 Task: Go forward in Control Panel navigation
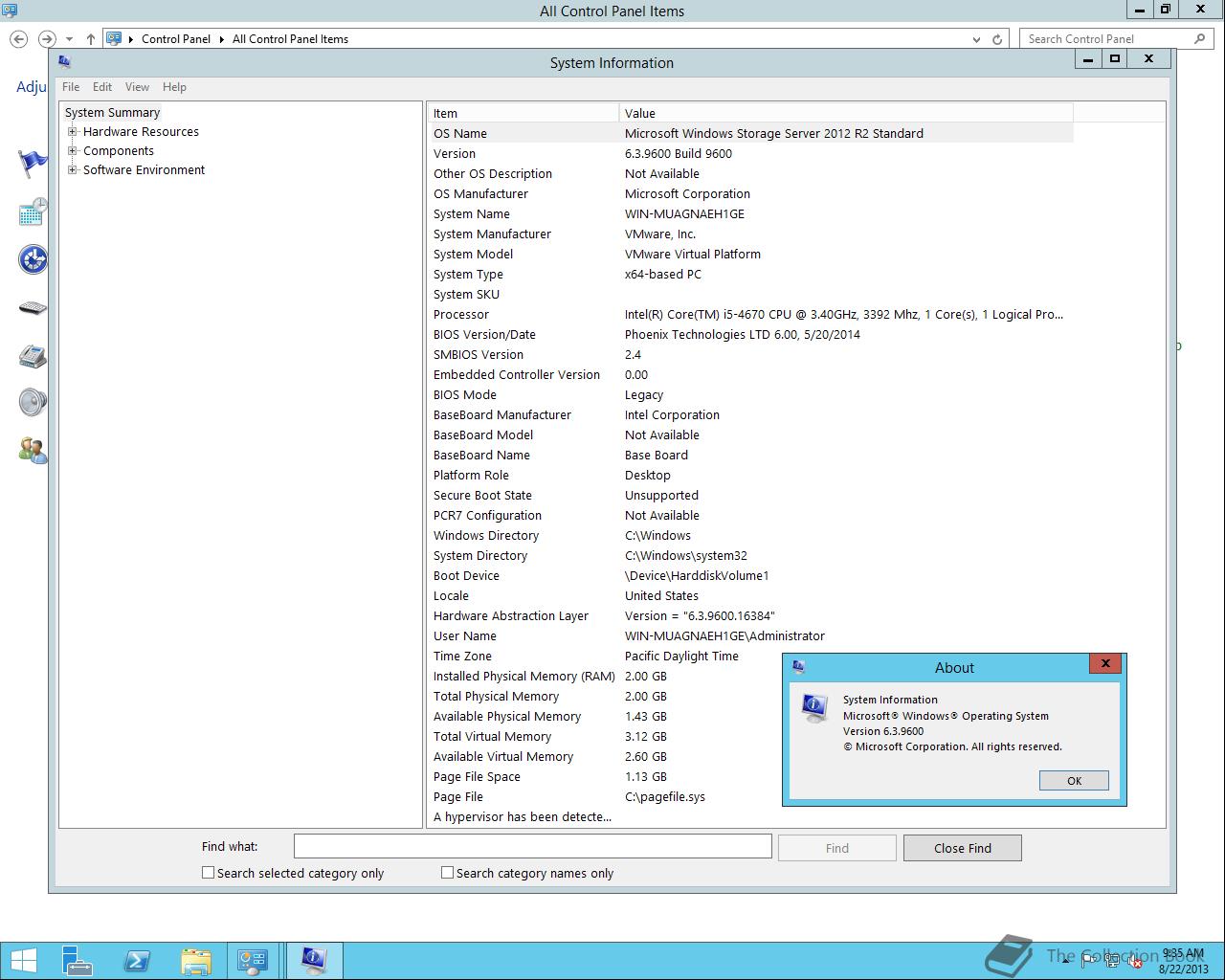click(x=47, y=39)
